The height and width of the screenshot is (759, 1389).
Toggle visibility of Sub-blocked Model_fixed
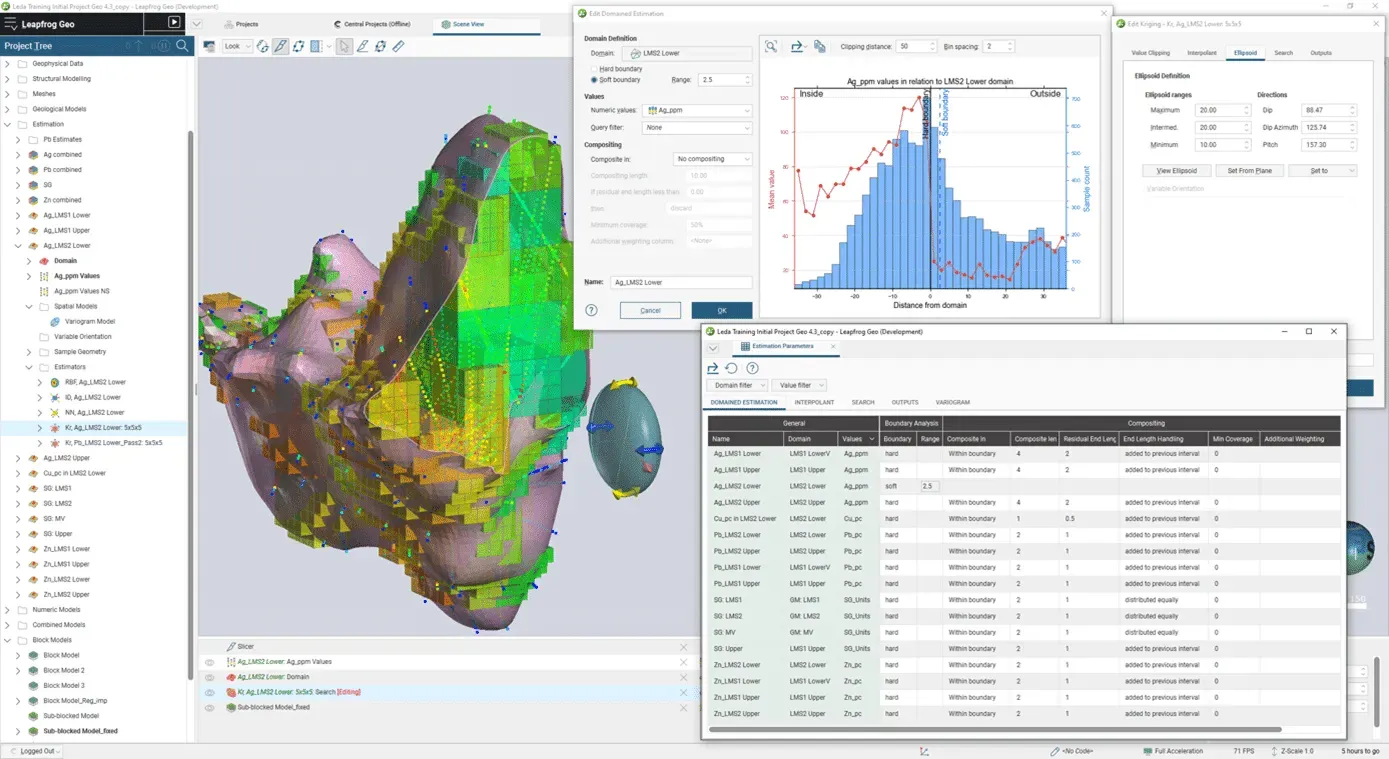pos(210,707)
